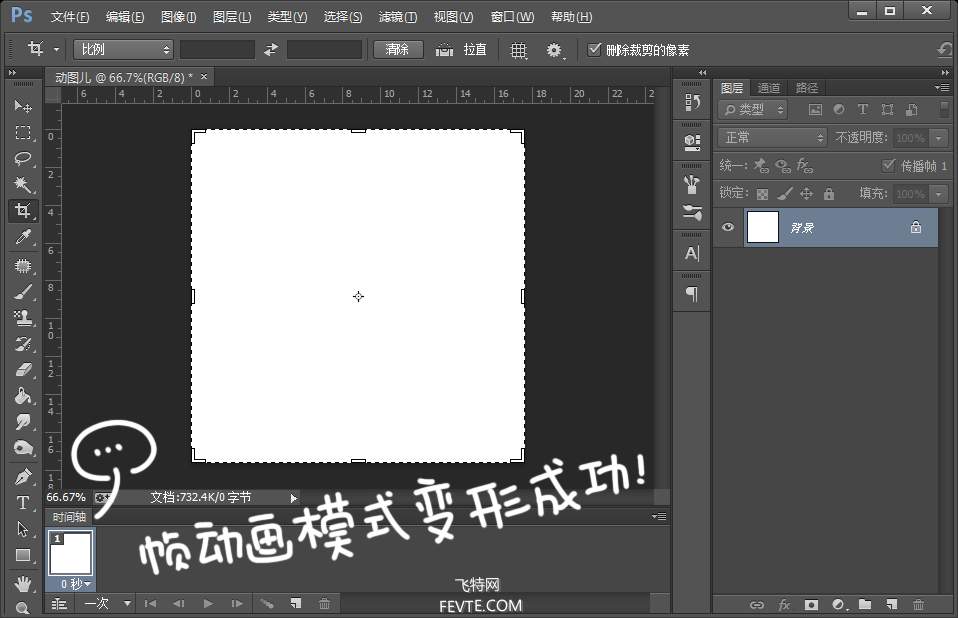
Task: Select the Rectangular Marquee tool
Action: 23,133
